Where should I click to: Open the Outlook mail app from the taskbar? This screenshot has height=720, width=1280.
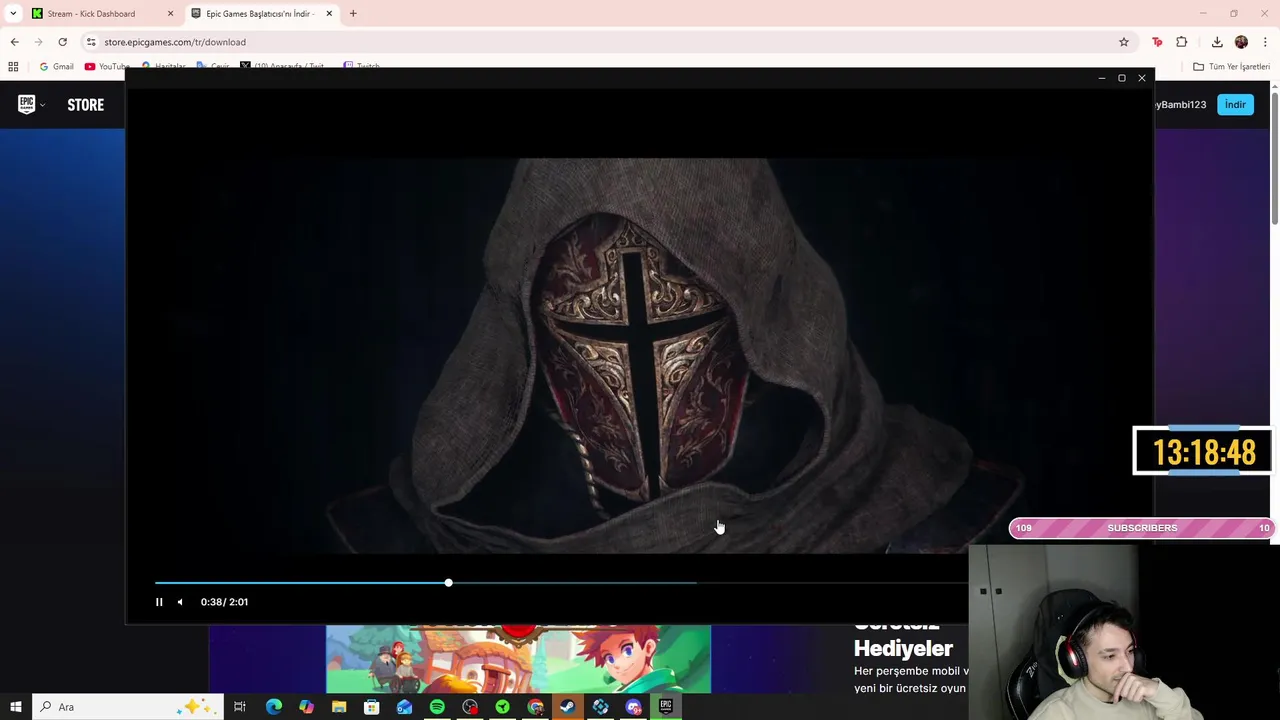coord(404,707)
